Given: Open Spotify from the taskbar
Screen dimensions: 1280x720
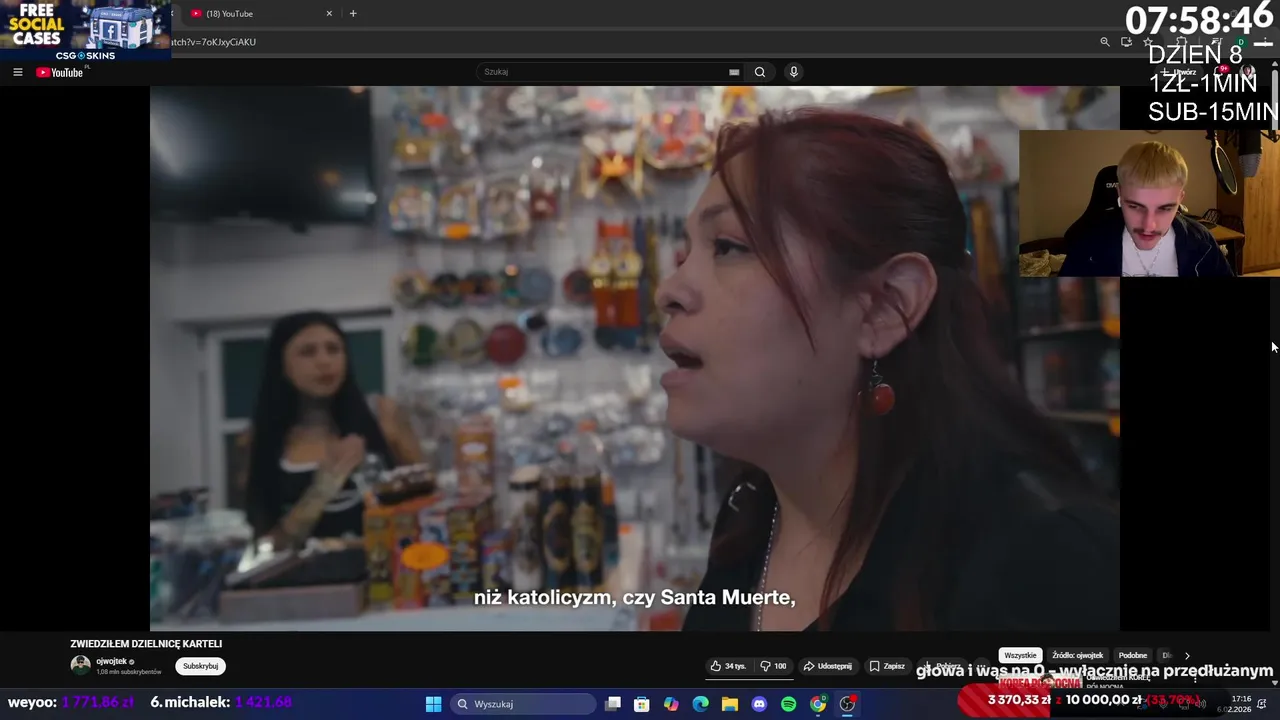Looking at the screenshot, I should point(788,704).
